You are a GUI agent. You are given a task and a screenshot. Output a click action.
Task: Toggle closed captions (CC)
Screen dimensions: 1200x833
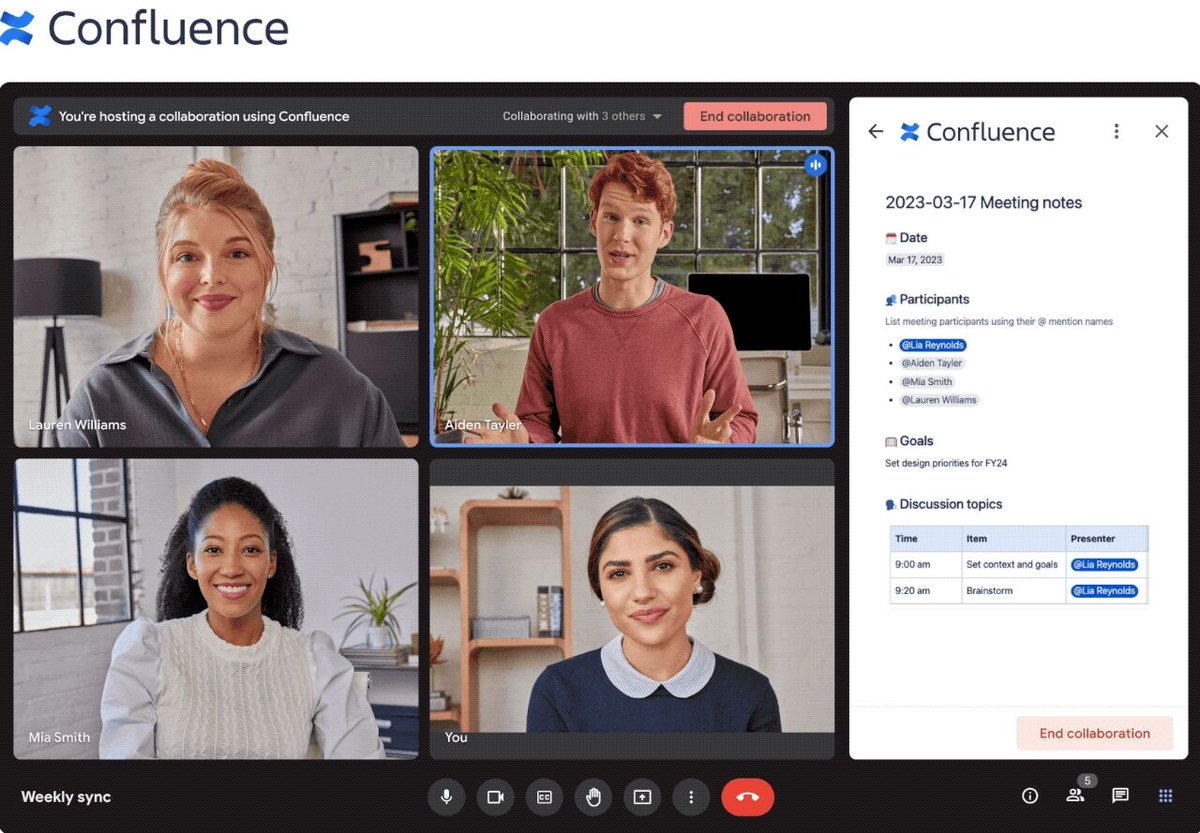coord(544,797)
